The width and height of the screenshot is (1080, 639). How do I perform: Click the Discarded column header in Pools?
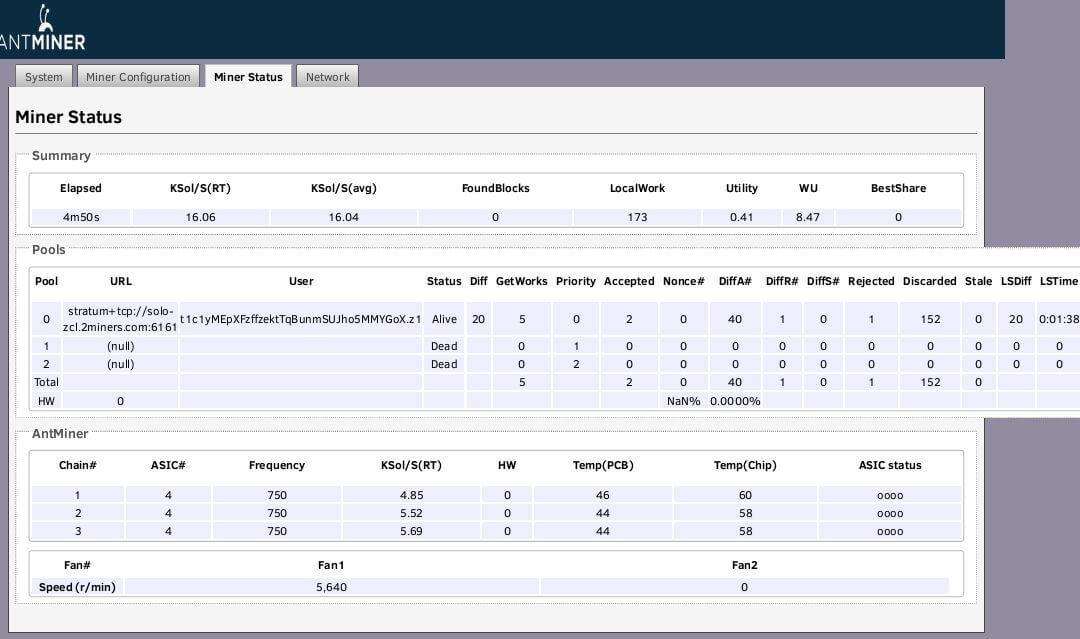click(x=929, y=281)
